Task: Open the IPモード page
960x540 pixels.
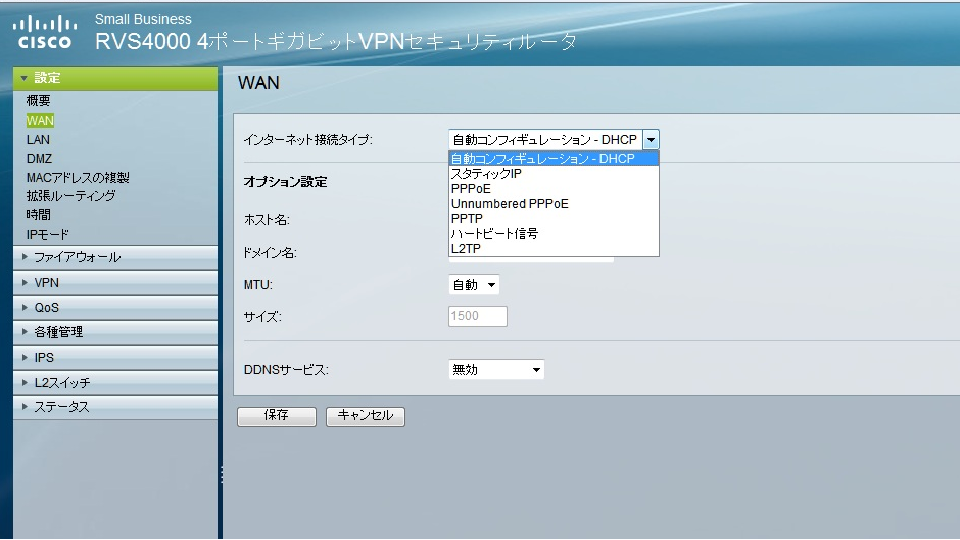Action: pyautogui.click(x=48, y=234)
